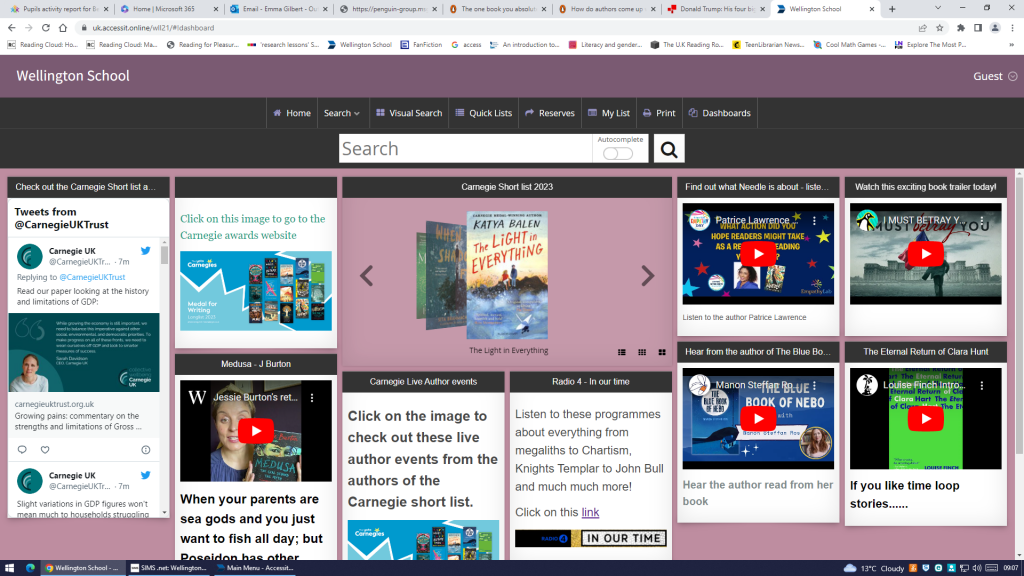Screen dimensions: 1024x576
Task: Click the magnifying glass search button
Action: 669,149
